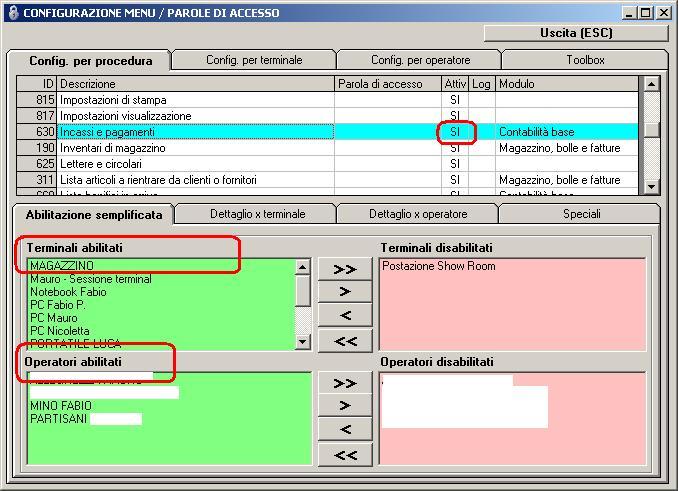Switch to Config. per terminale tab
This screenshot has height=491, width=678.
coord(254,60)
